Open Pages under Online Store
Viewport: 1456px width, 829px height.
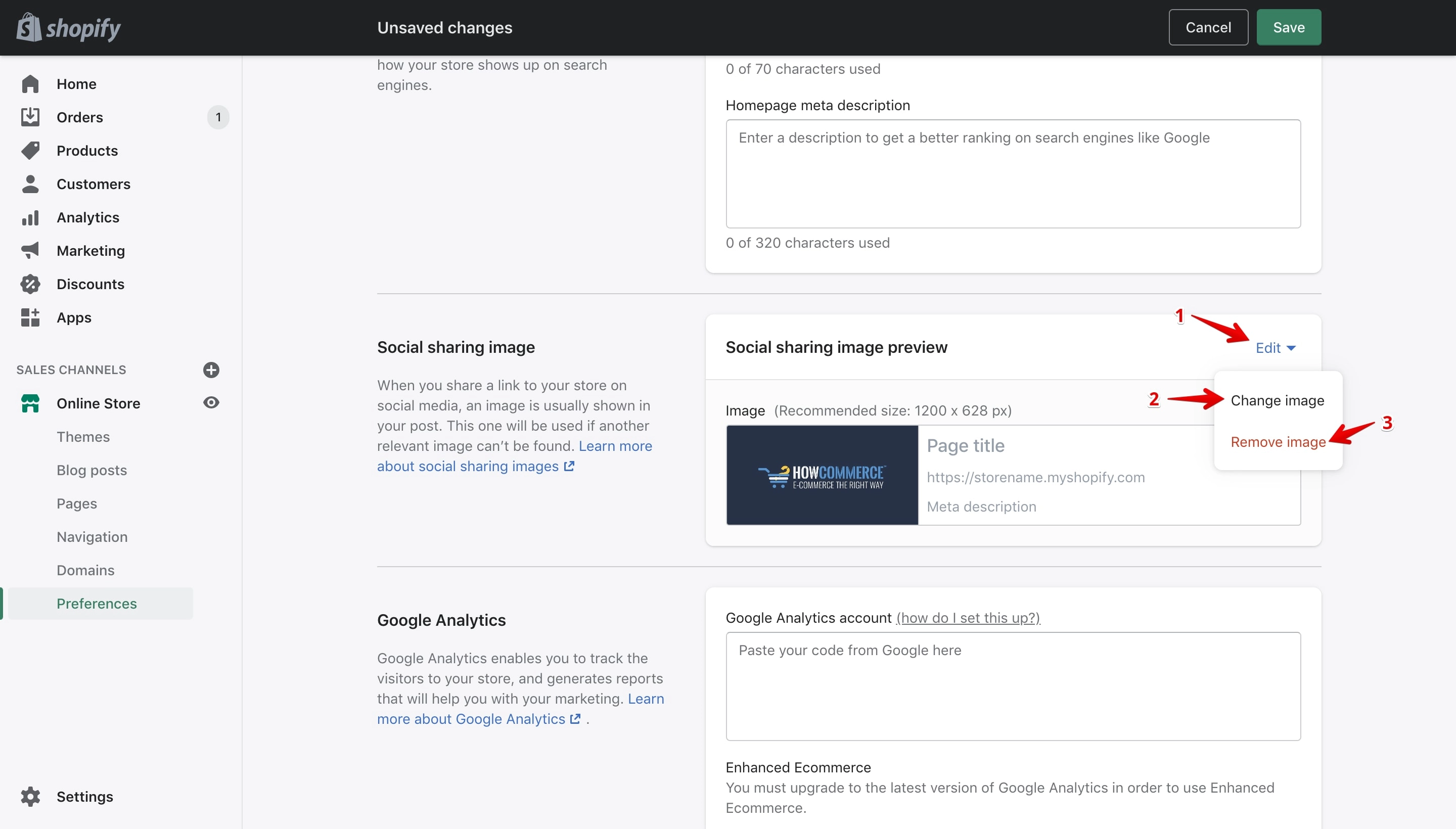[77, 504]
